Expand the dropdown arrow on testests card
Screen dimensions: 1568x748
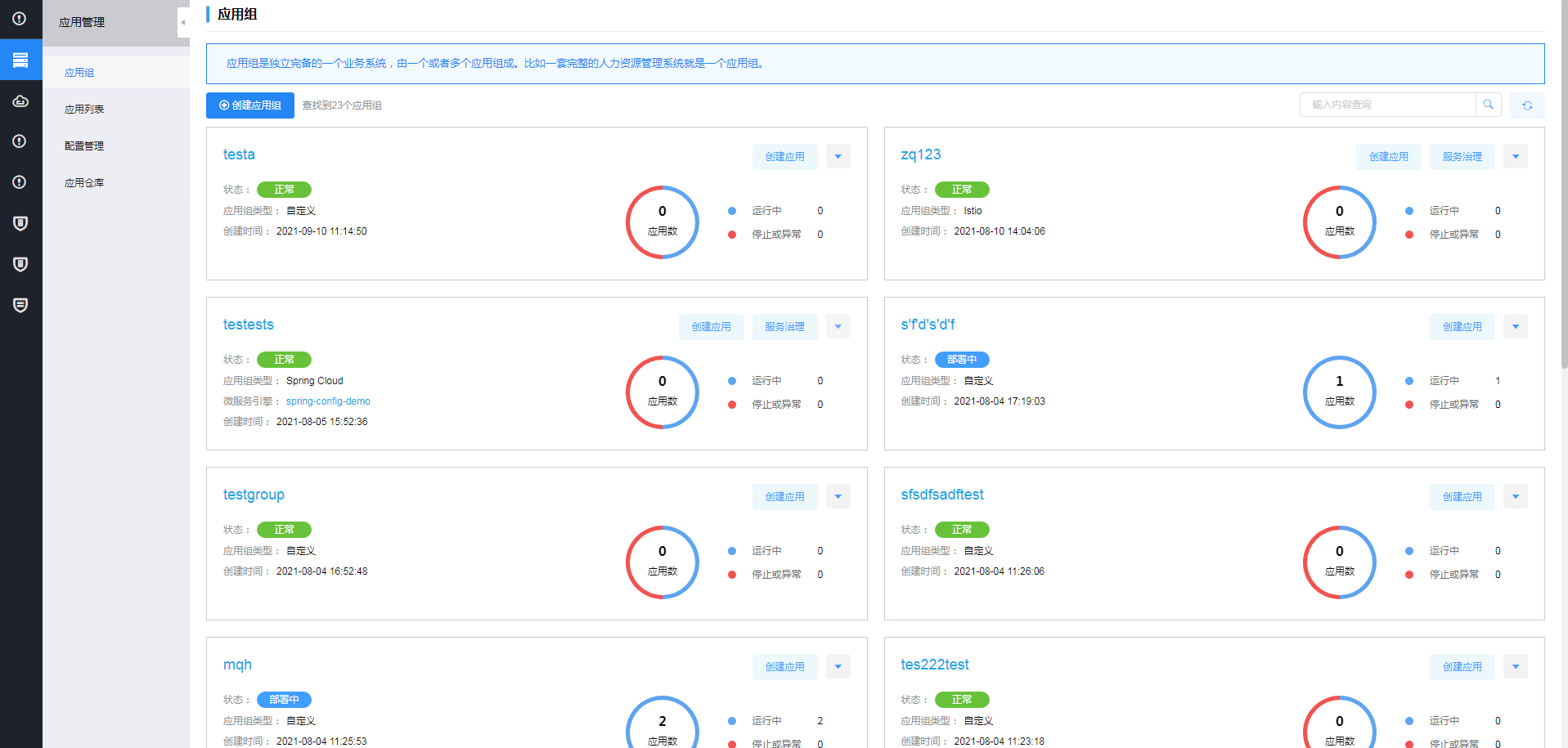point(838,326)
